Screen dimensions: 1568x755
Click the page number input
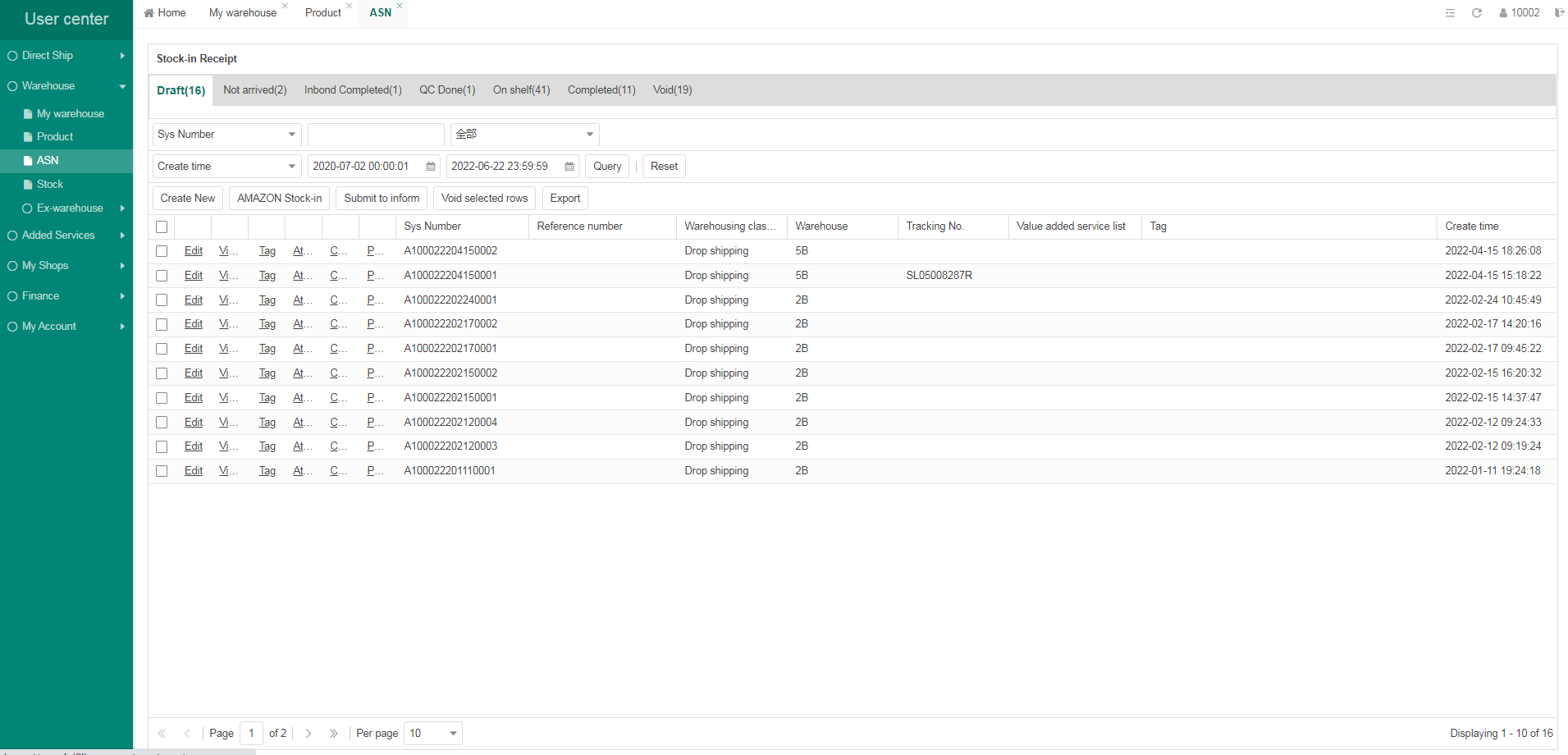click(251, 734)
